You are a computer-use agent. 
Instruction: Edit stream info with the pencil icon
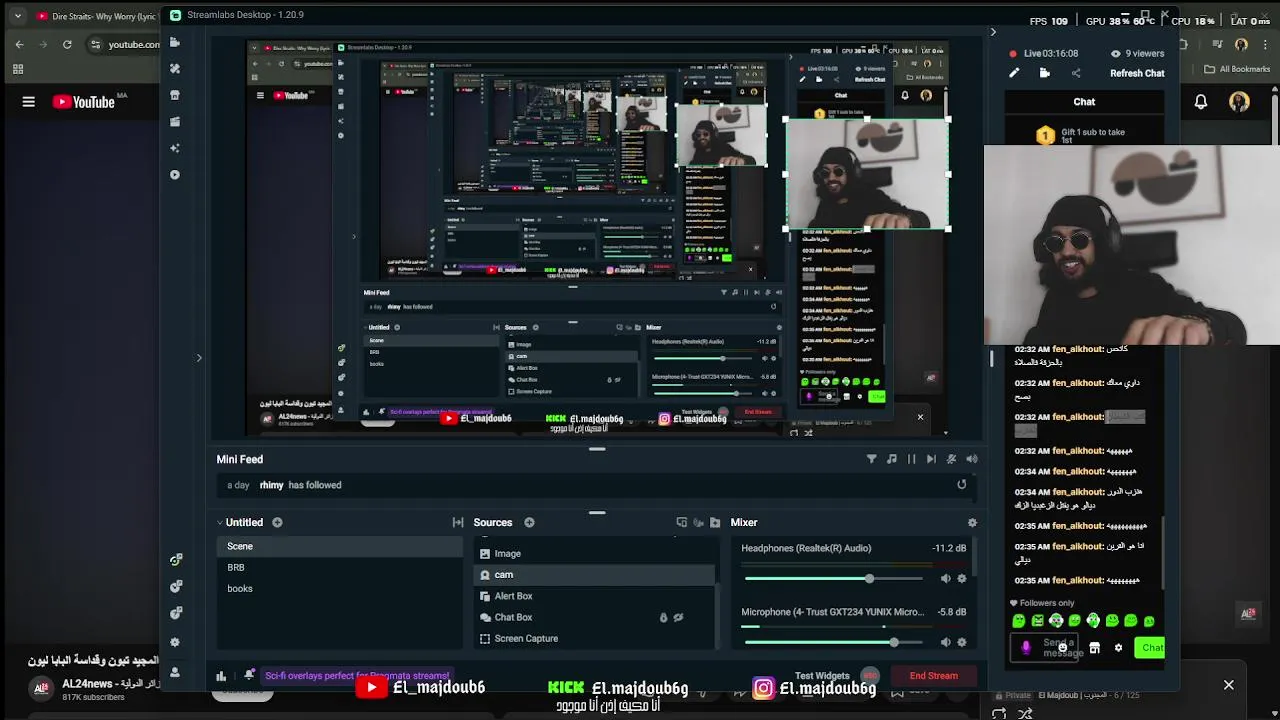pyautogui.click(x=1014, y=73)
